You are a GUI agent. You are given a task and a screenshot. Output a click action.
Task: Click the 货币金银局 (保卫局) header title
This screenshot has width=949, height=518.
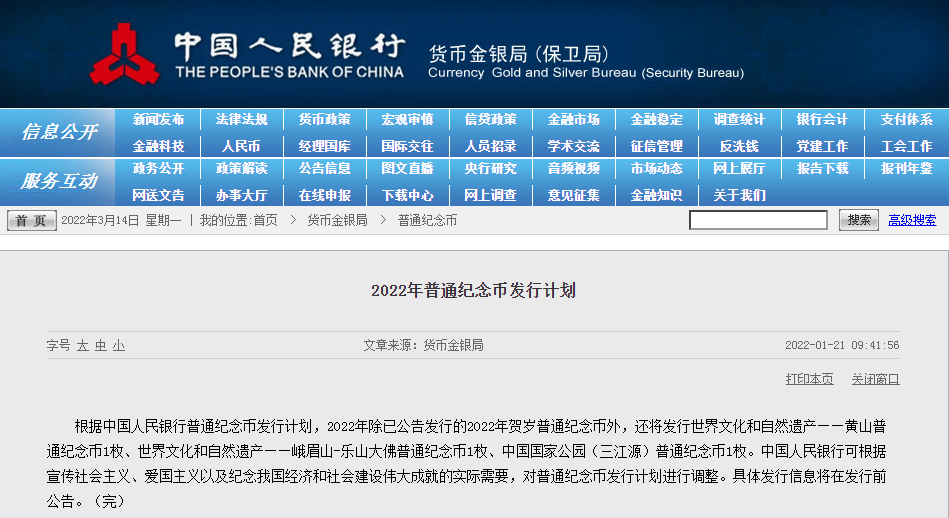tap(518, 54)
